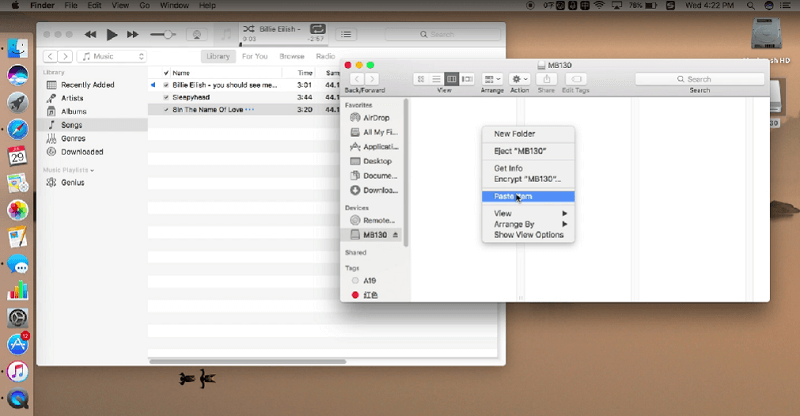Click the repeat icon in iTunes display
Image resolution: width=800 pixels, height=416 pixels.
point(317,30)
